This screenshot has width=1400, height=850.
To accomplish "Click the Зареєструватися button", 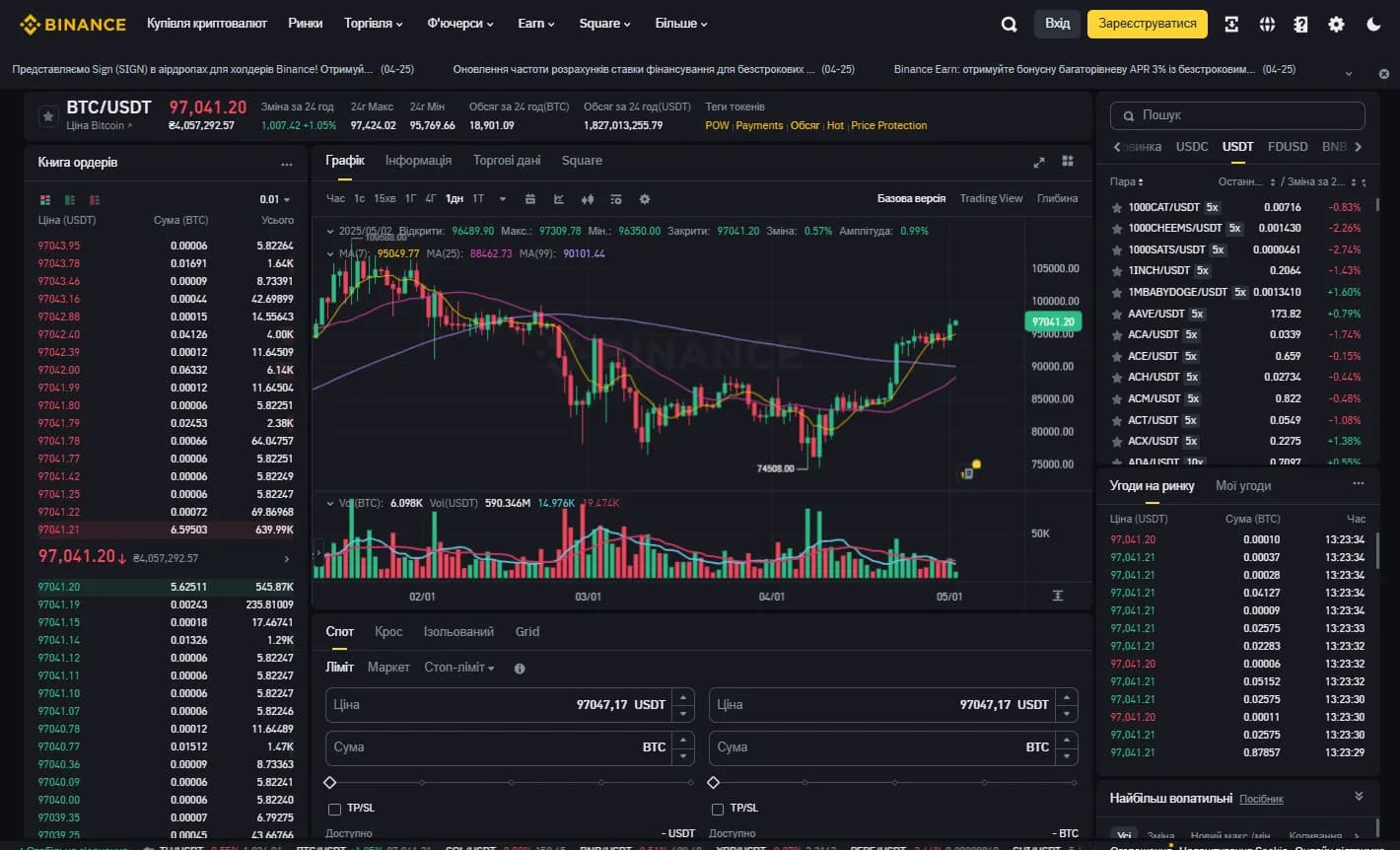I will click(1148, 24).
